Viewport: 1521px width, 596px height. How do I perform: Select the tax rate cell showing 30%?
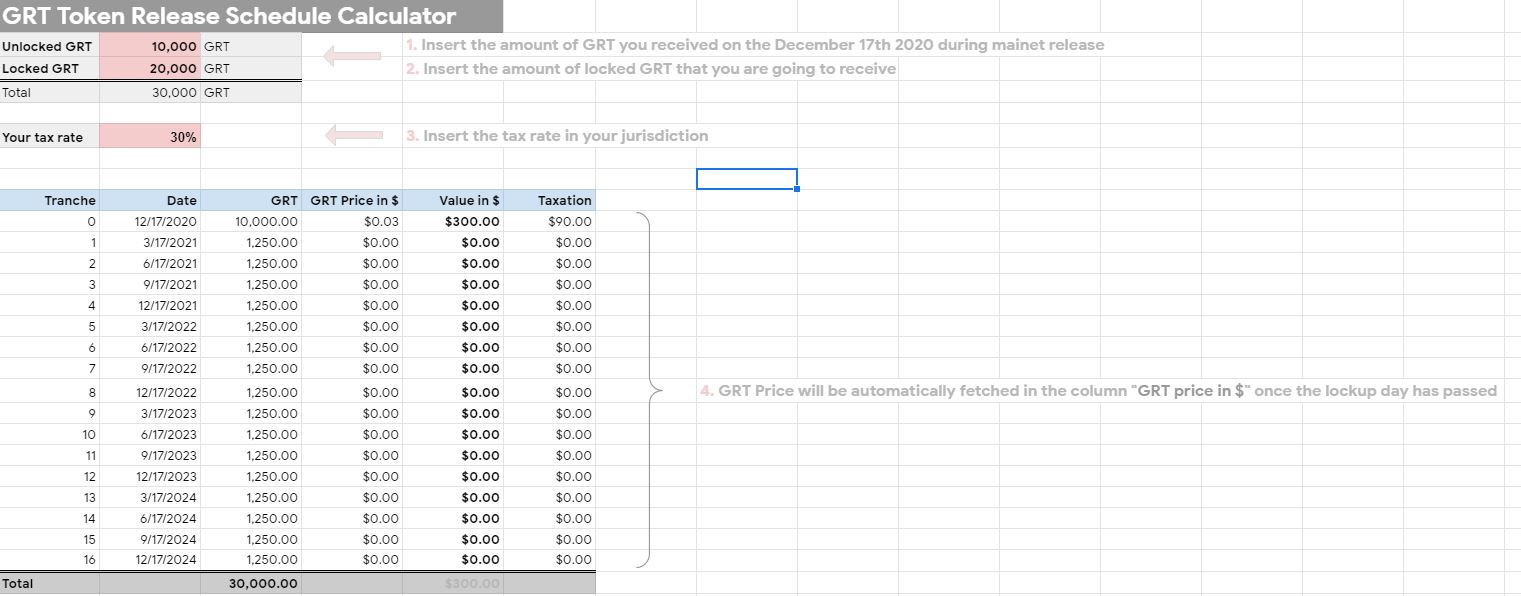pos(150,137)
